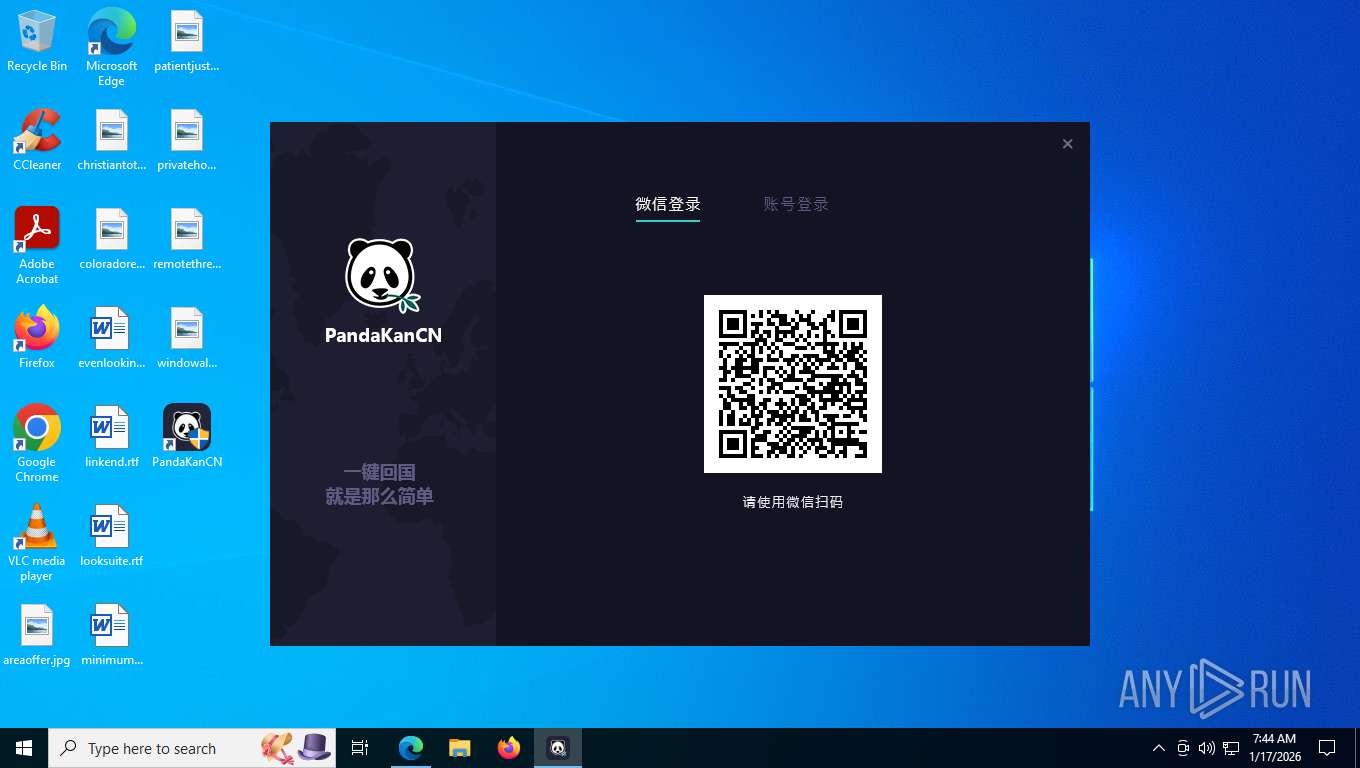Open the volume control tray icon
1360x768 pixels.
pyautogui.click(x=1207, y=748)
